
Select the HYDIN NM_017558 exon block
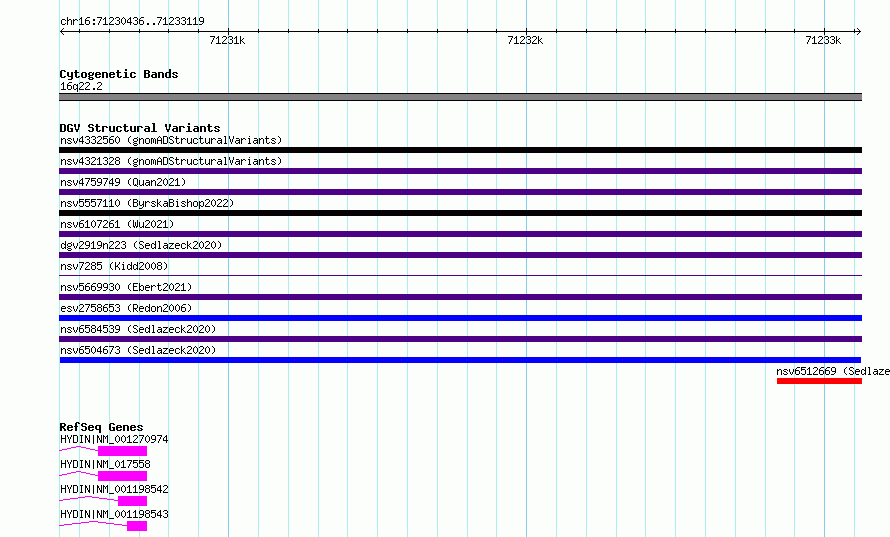122,476
